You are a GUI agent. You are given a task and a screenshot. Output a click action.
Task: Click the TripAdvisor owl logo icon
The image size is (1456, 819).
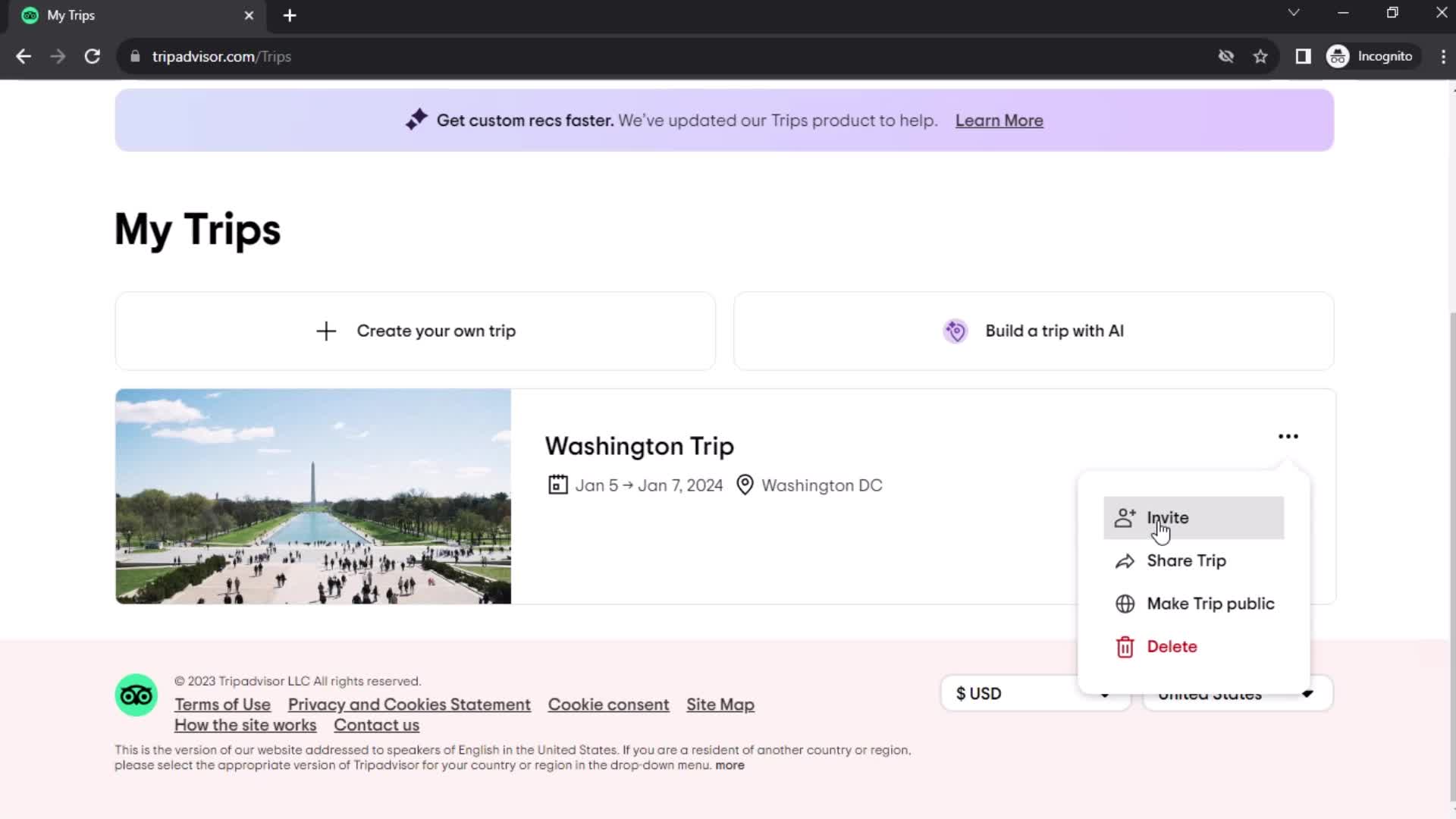point(136,697)
